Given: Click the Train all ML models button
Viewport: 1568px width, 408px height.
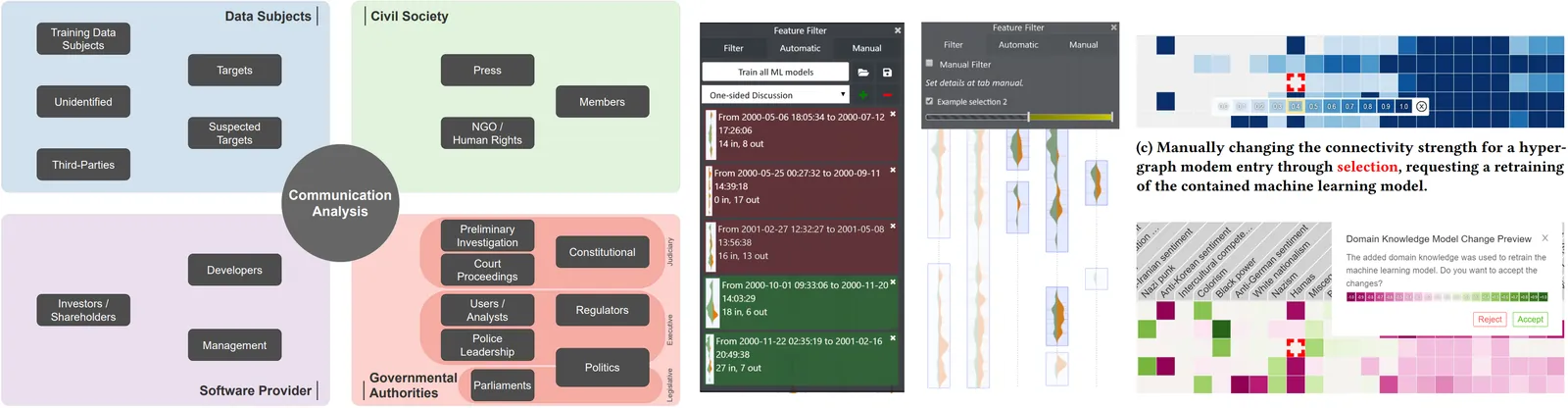Looking at the screenshot, I should pyautogui.click(x=776, y=72).
